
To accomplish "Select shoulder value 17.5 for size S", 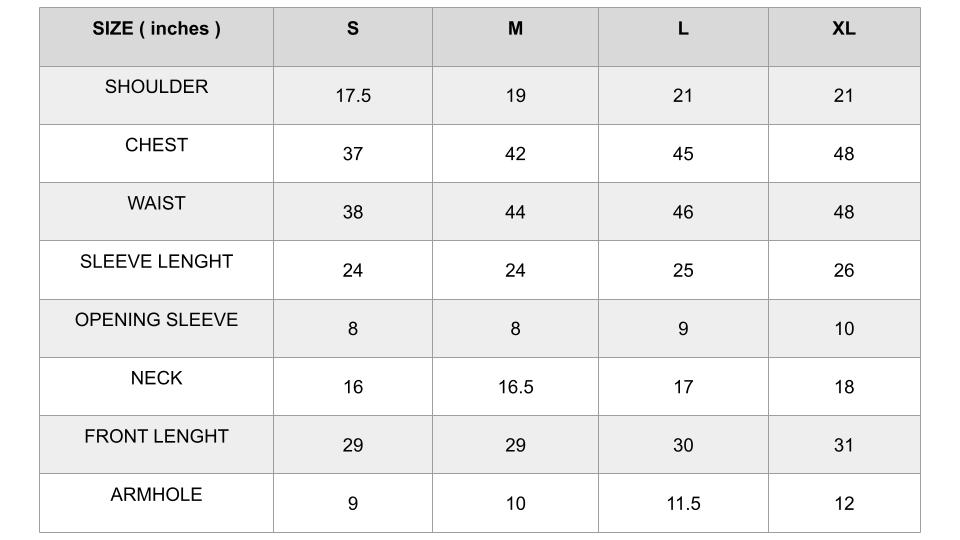I will coord(353,96).
